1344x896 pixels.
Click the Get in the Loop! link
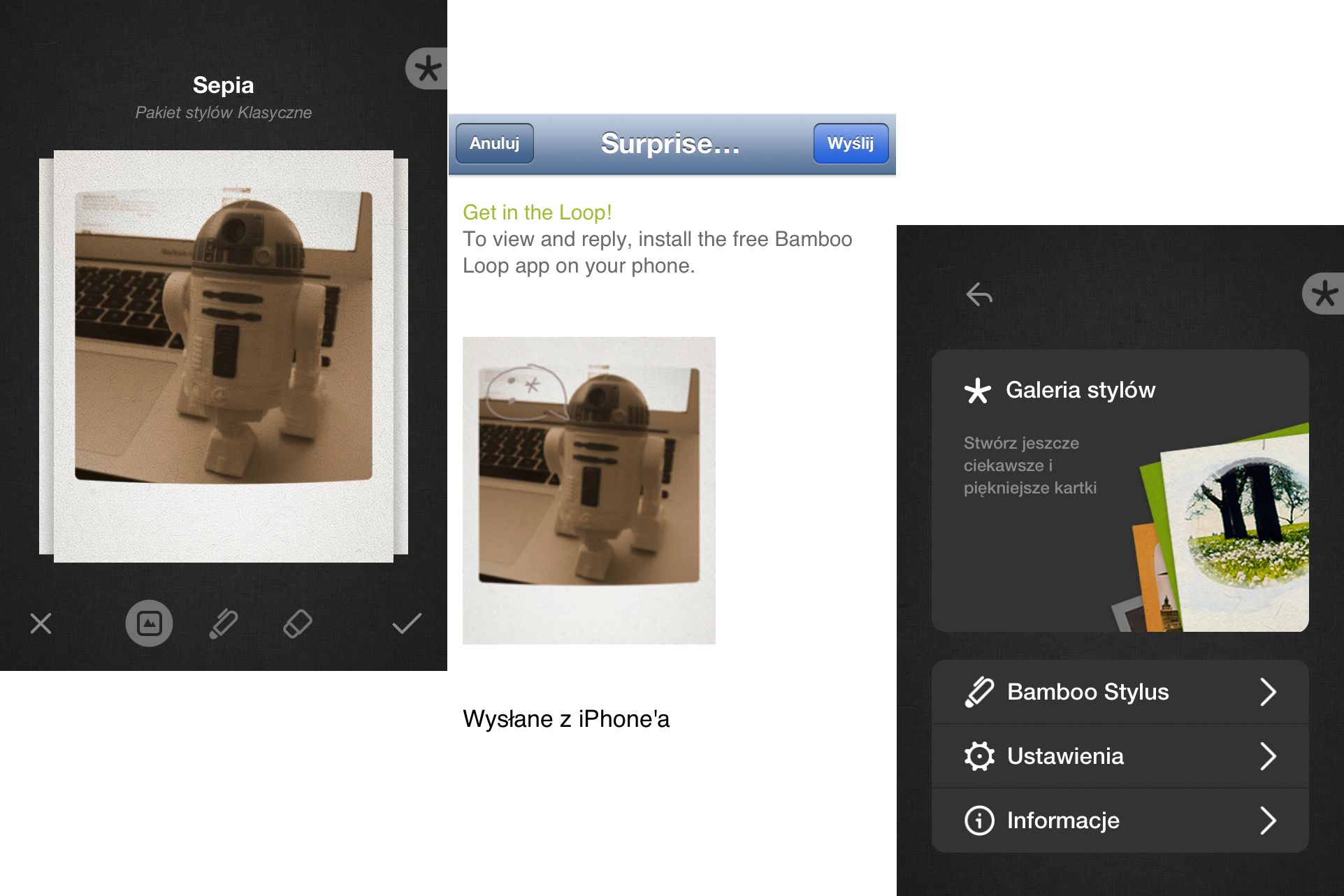tap(537, 212)
